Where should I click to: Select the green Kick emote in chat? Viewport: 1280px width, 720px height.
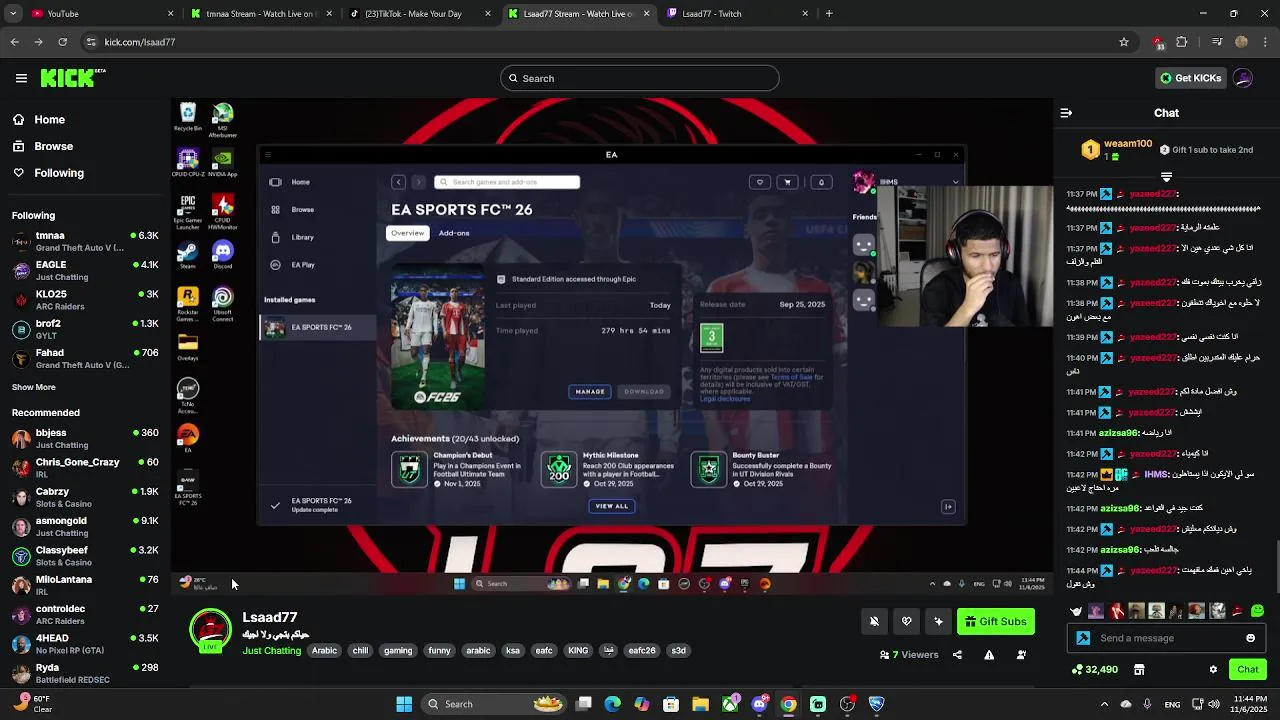tap(1257, 611)
